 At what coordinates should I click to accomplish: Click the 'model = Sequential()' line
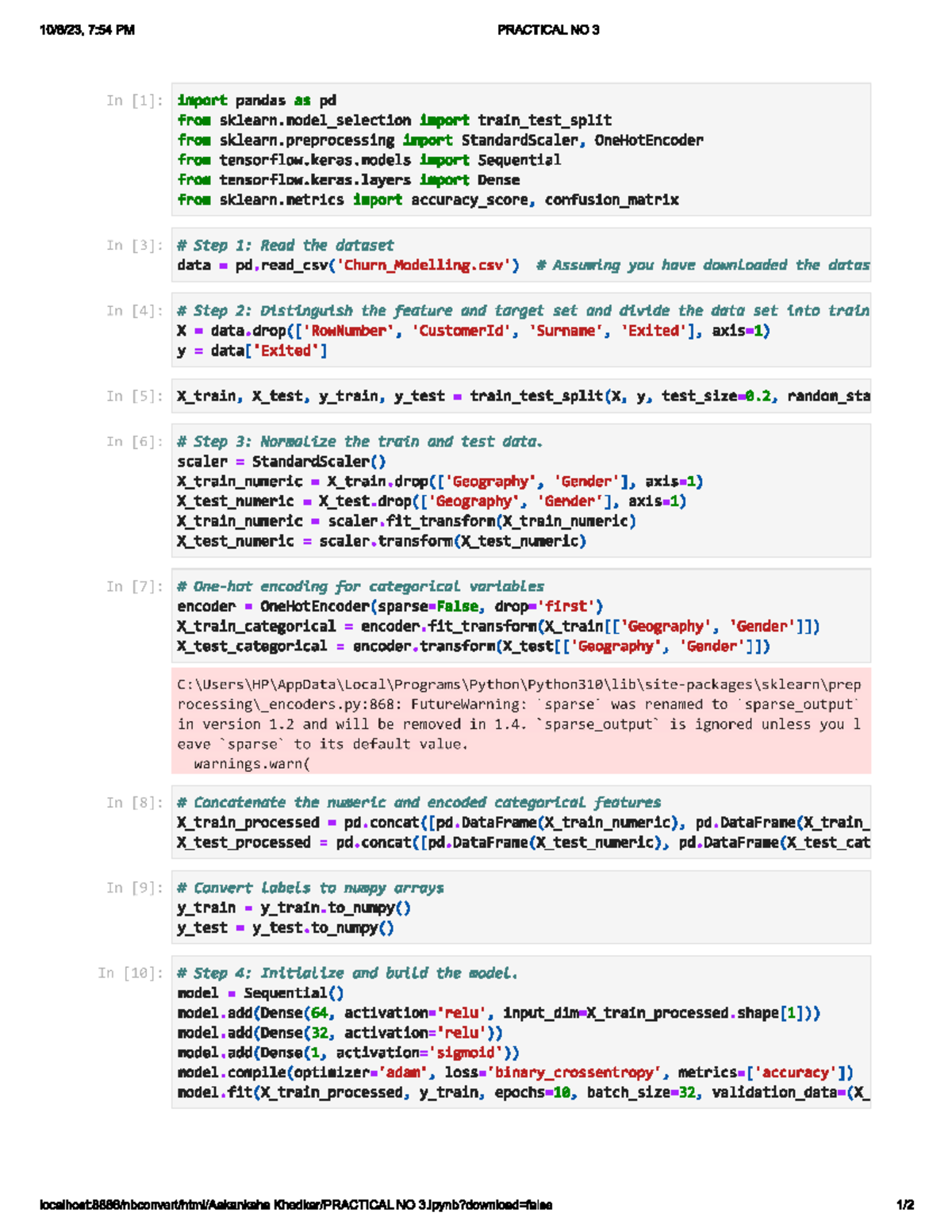pyautogui.click(x=260, y=993)
